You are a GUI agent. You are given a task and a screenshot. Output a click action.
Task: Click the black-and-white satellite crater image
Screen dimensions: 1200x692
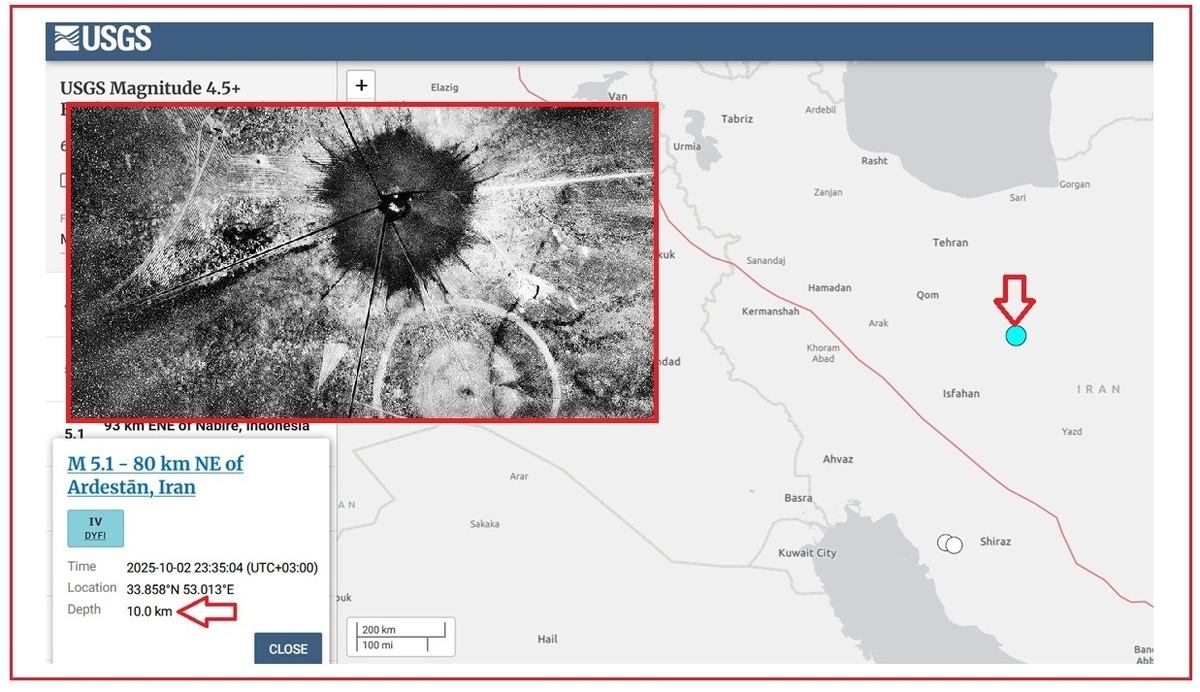pos(362,261)
